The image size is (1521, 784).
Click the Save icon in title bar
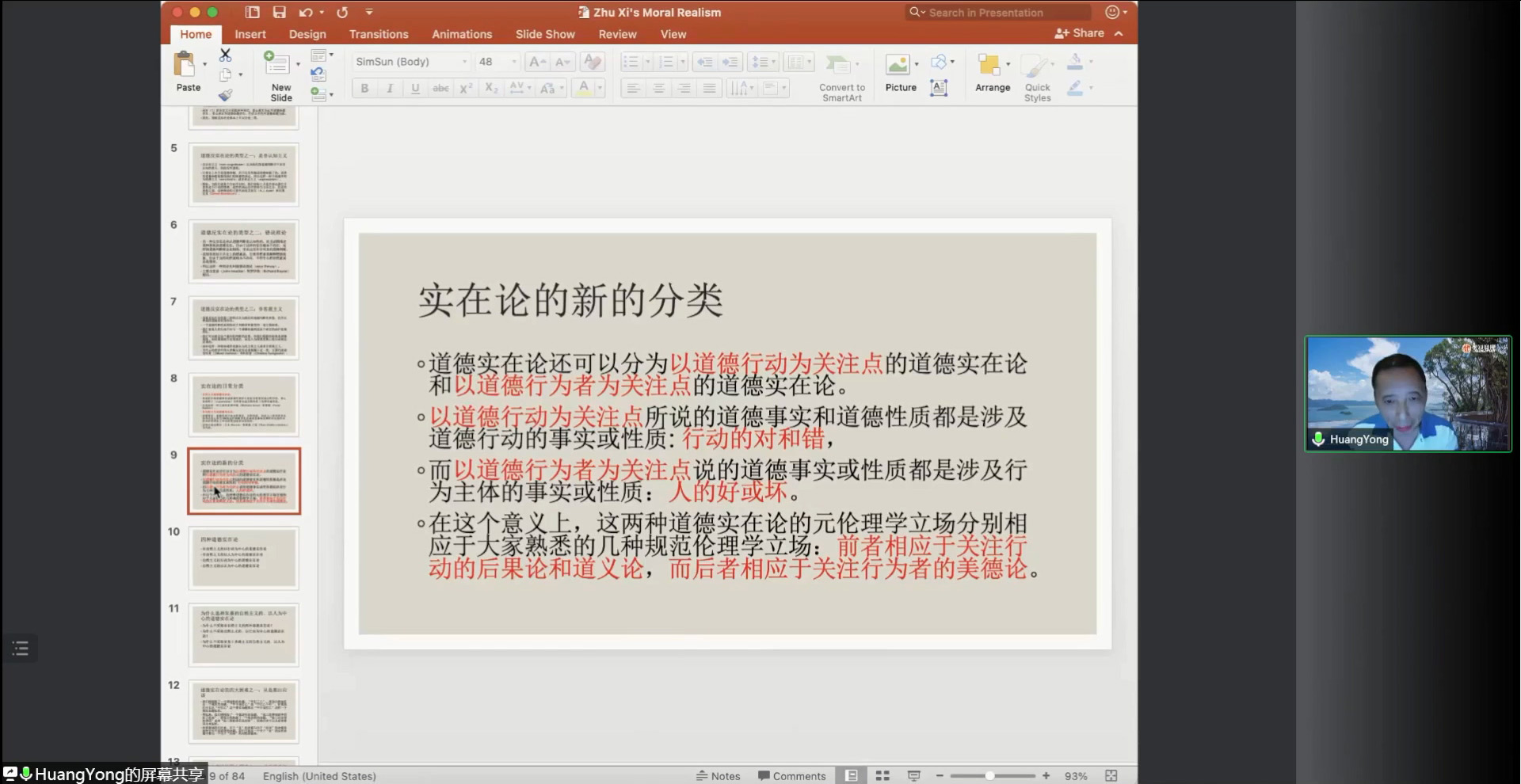click(x=279, y=12)
